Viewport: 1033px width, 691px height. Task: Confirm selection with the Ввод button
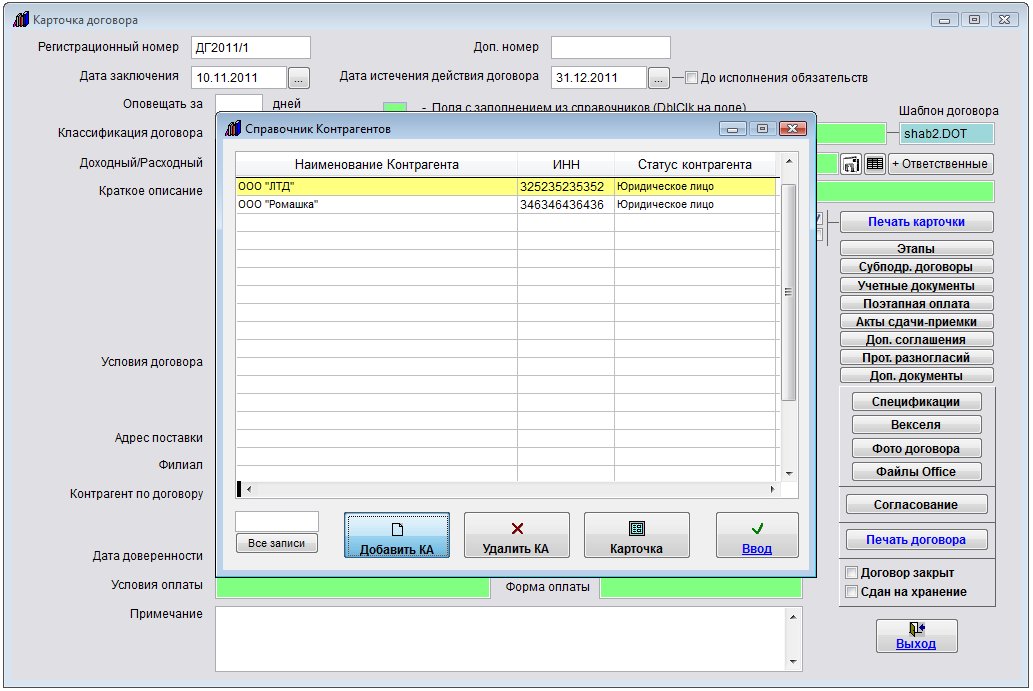(x=757, y=535)
